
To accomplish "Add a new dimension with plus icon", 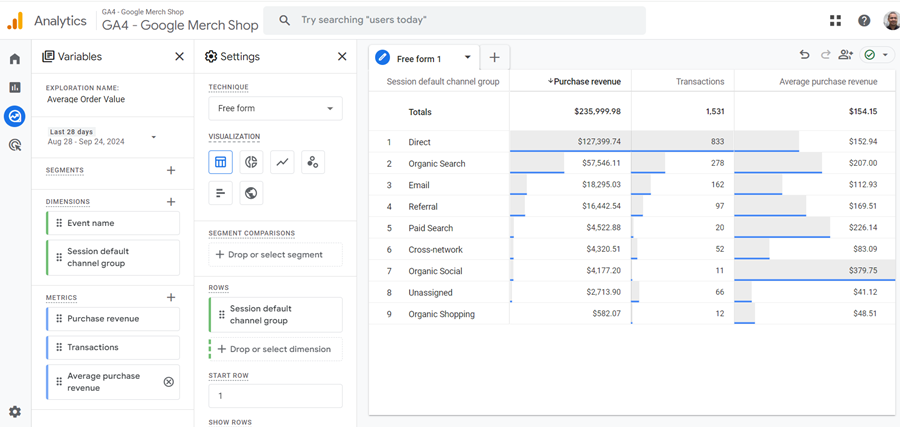I will 170,201.
